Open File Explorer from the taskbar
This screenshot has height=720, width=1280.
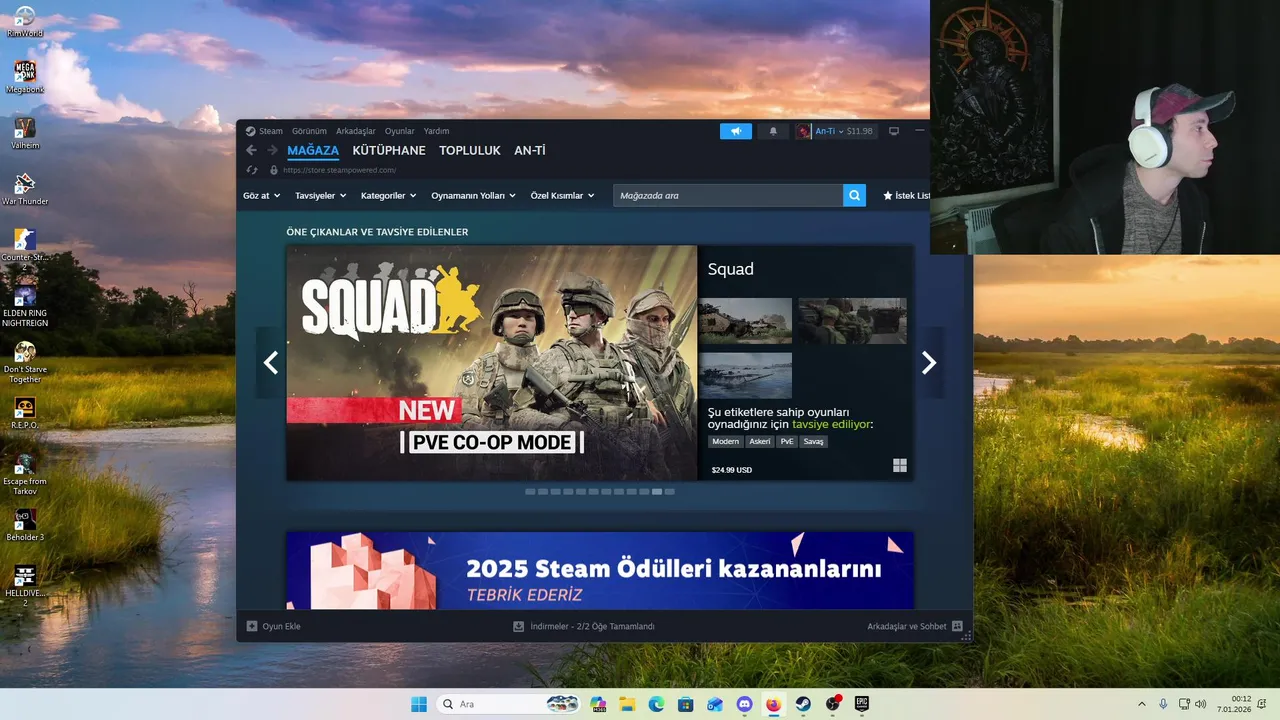[x=627, y=704]
